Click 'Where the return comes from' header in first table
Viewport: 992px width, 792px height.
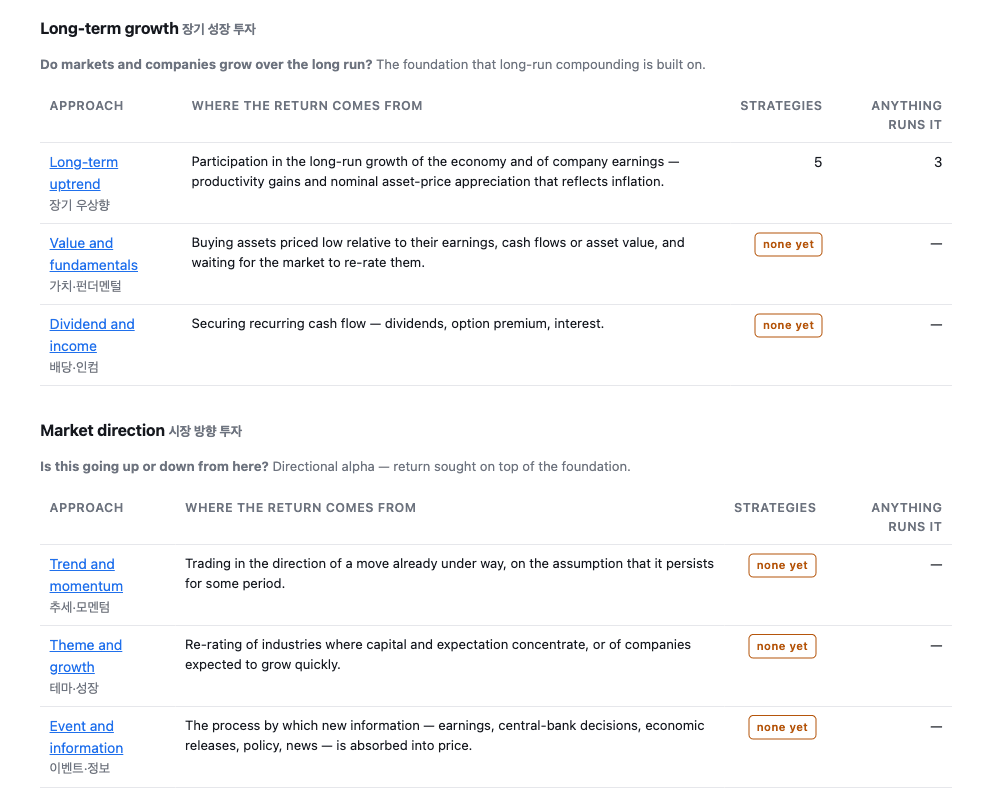tap(307, 106)
